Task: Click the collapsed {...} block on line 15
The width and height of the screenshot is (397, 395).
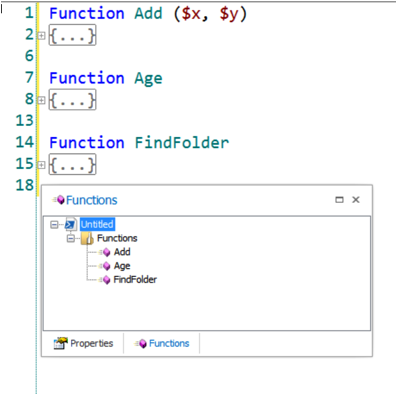Action: [x=73, y=164]
